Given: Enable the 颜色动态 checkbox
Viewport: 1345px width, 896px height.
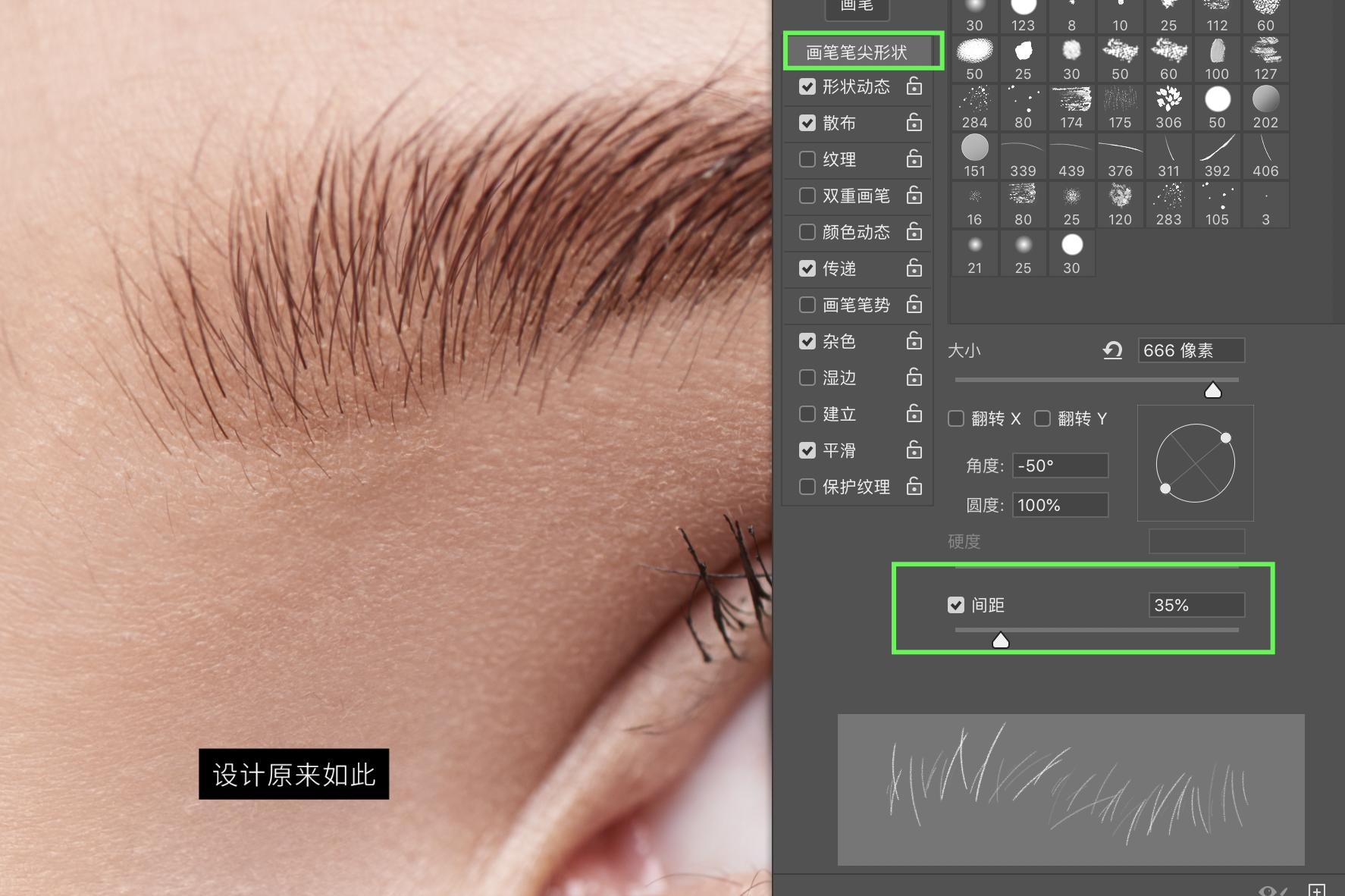Looking at the screenshot, I should click(x=807, y=232).
